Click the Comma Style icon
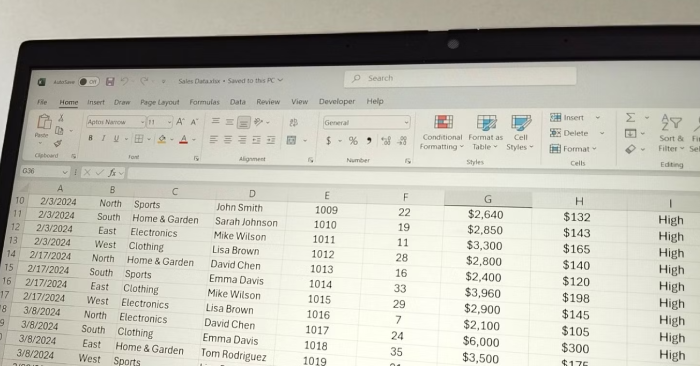This screenshot has height=366, width=700. click(369, 141)
